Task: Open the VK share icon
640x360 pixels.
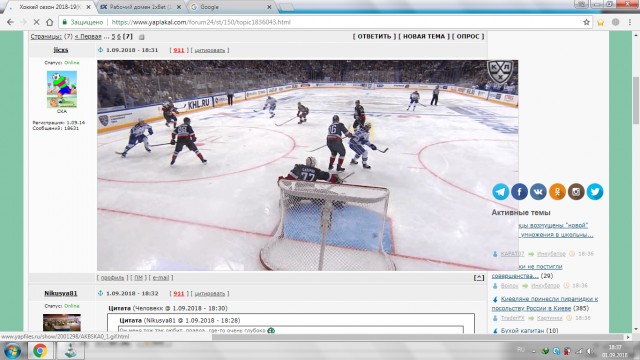Action: click(538, 191)
